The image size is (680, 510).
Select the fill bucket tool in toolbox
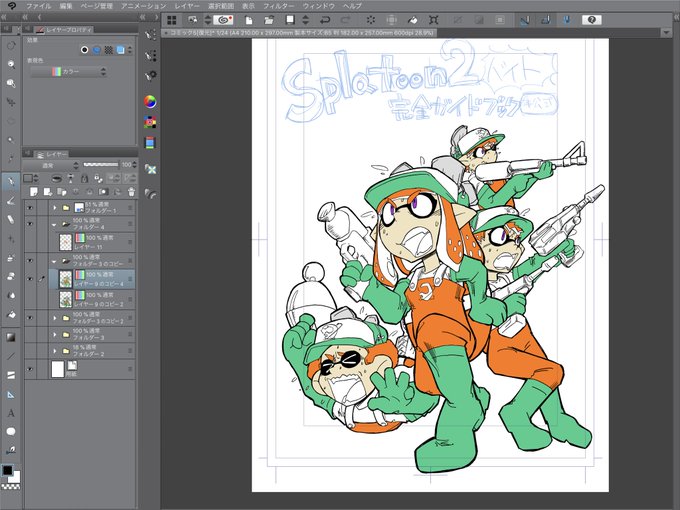(x=11, y=314)
